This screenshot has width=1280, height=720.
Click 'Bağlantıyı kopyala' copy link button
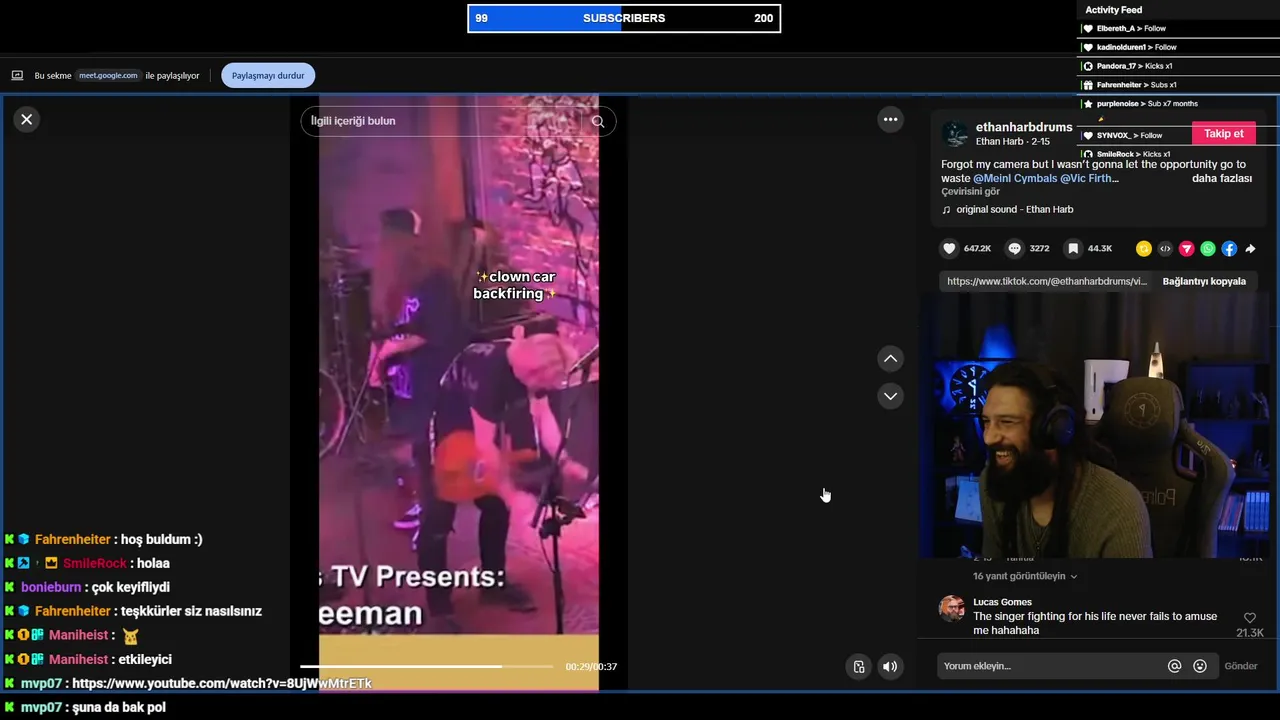[1204, 281]
